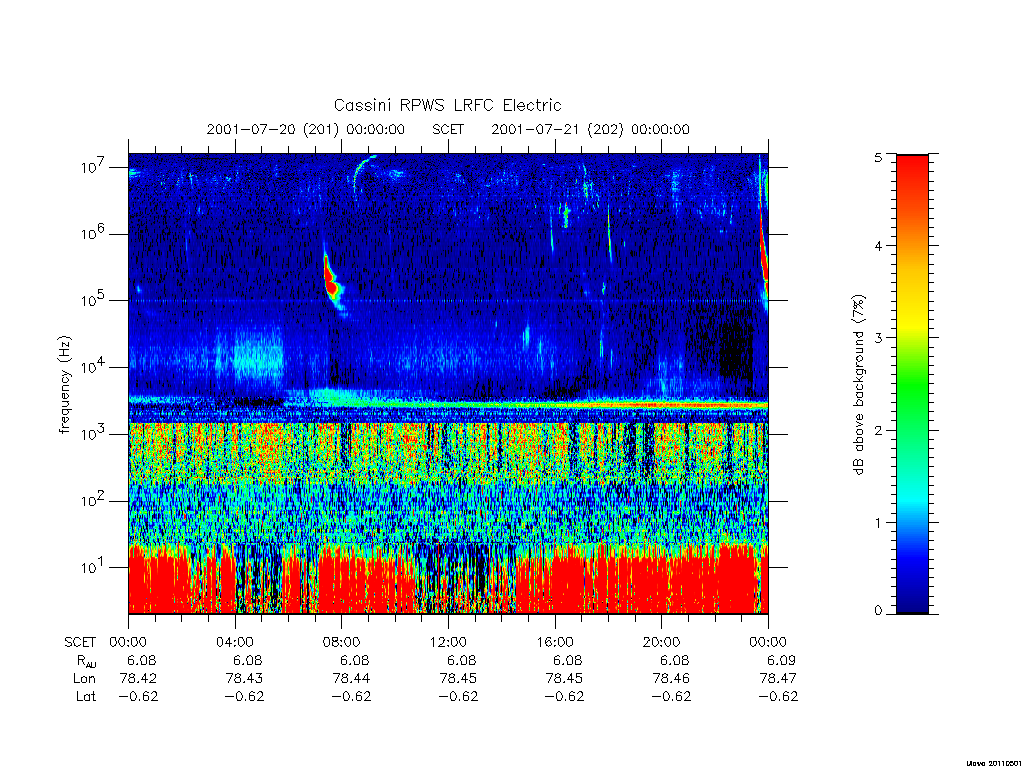Click the 10^1 frequency tick label

(x=93, y=567)
